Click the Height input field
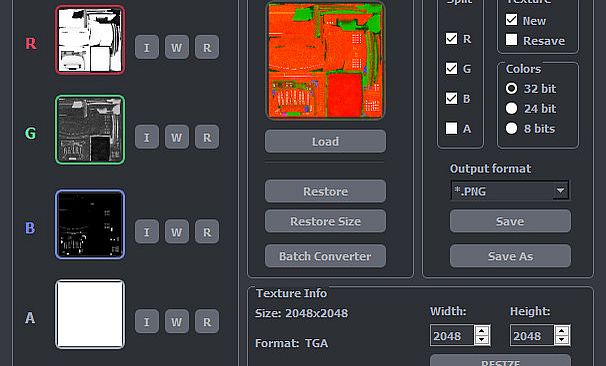Image resolution: width=606 pixels, height=366 pixels. (x=531, y=335)
